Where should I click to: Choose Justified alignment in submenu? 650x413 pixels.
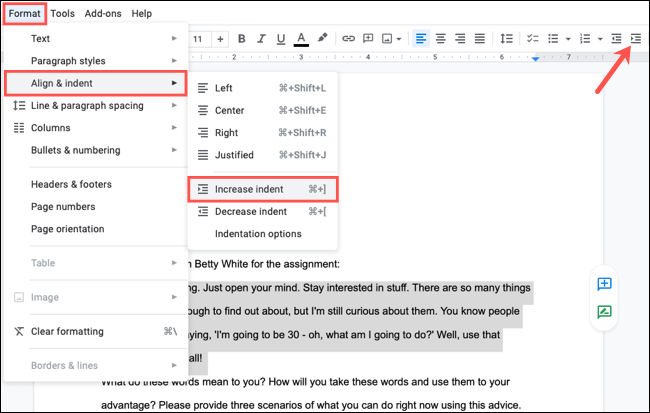262,155
